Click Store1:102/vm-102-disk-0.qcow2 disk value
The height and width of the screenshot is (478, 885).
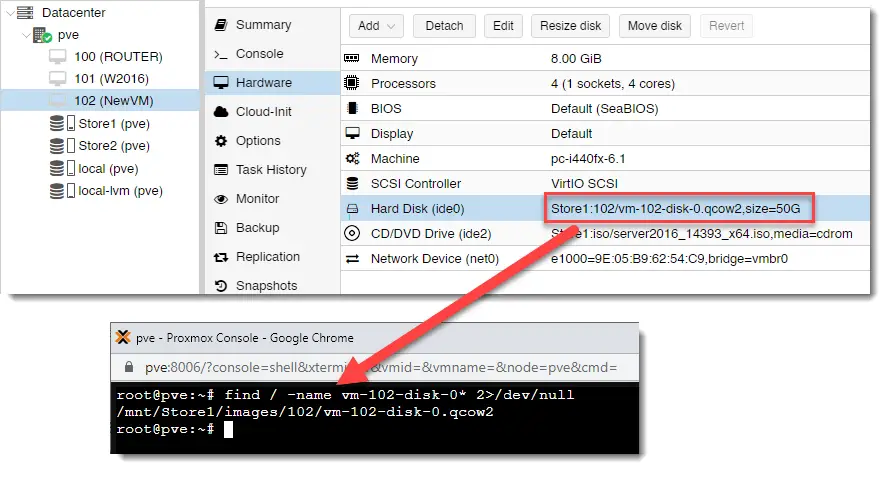(x=676, y=209)
